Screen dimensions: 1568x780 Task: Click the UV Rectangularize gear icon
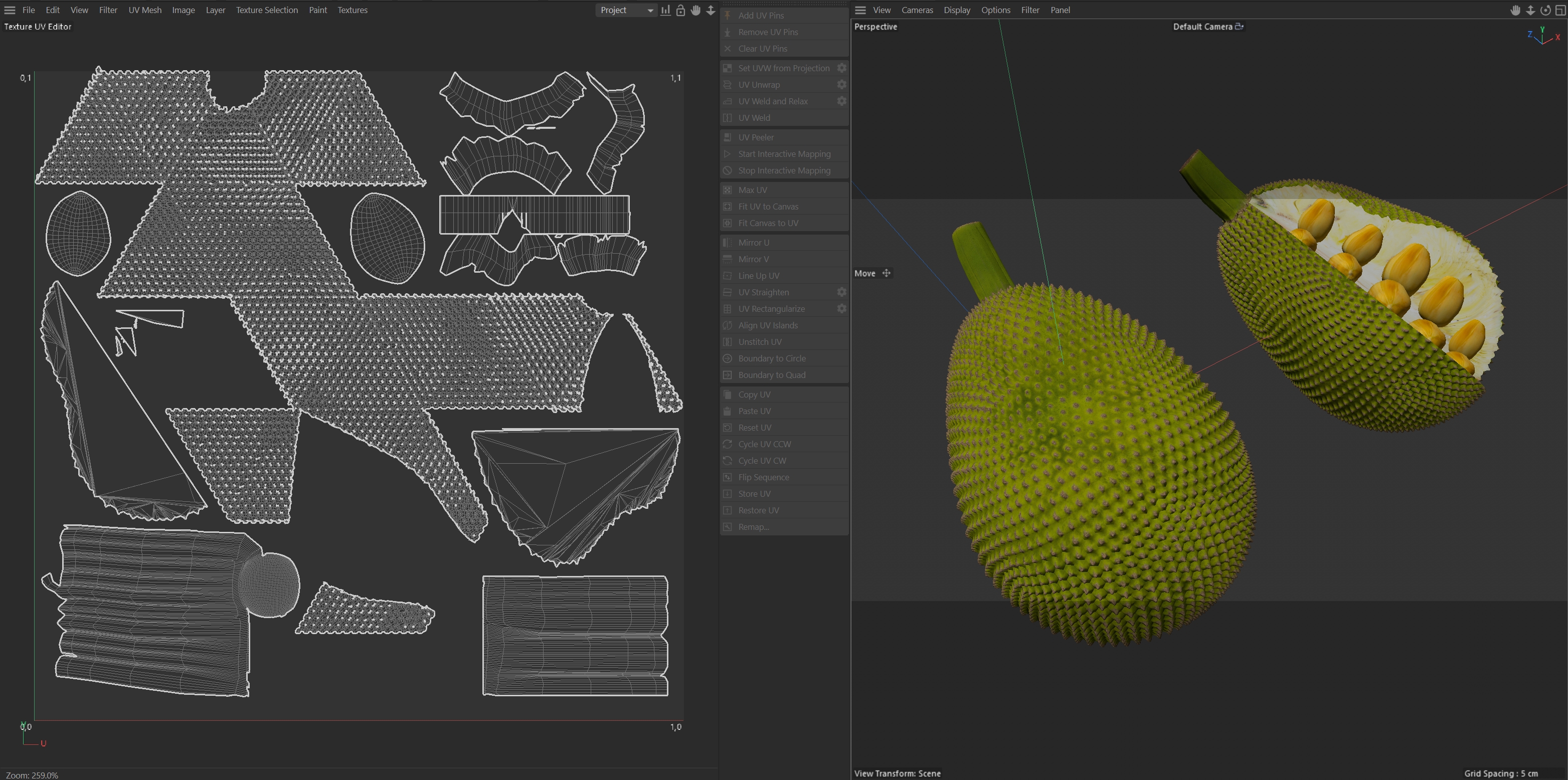pos(841,308)
